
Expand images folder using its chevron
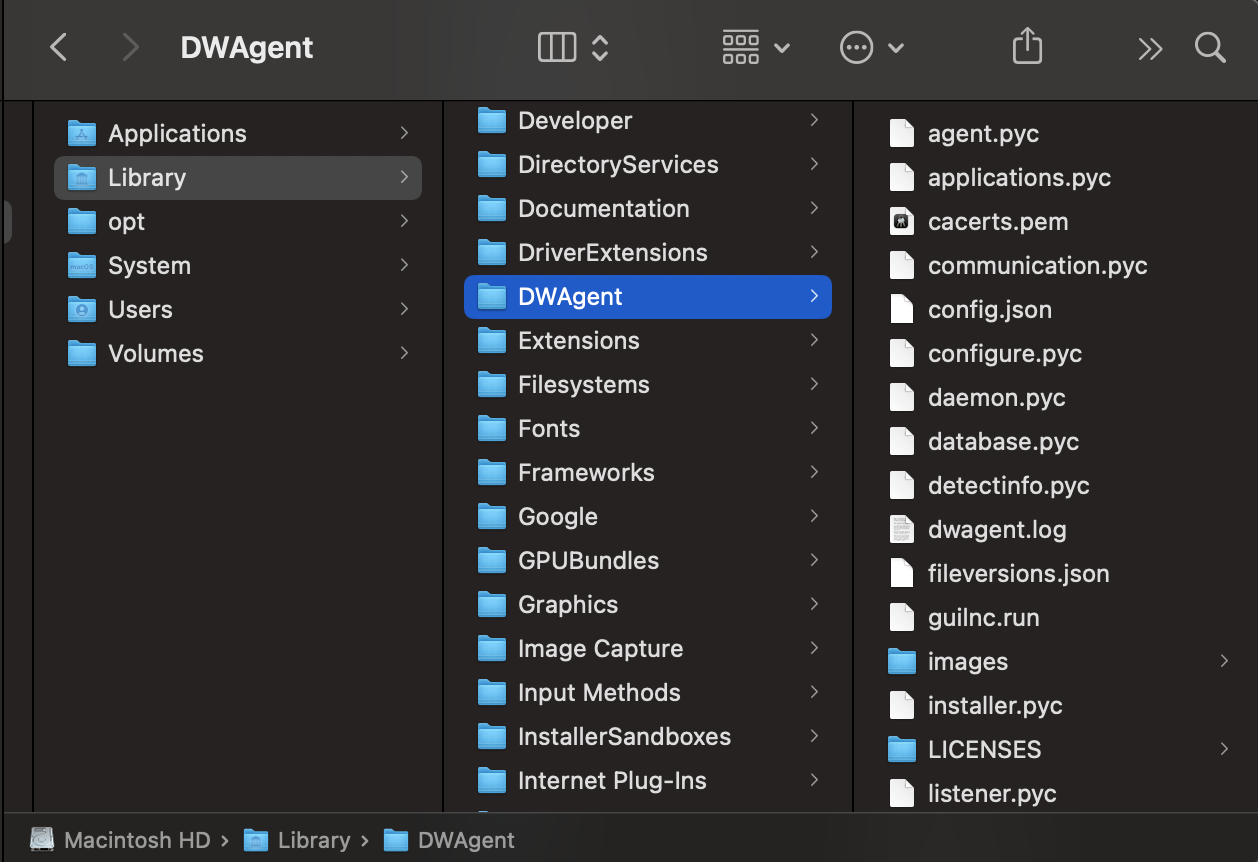pyautogui.click(x=1224, y=661)
